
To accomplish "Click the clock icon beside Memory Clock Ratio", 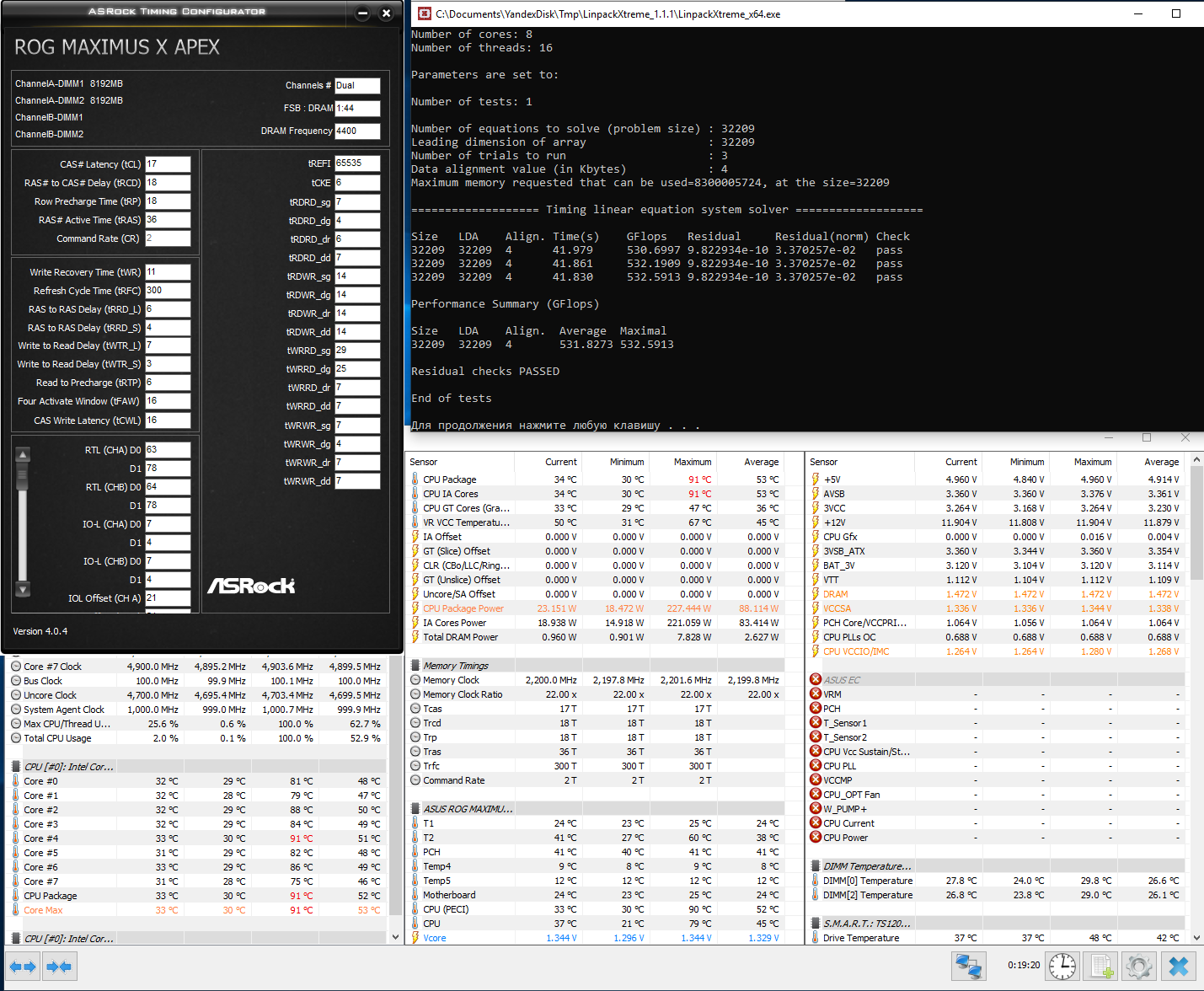I will tap(415, 694).
